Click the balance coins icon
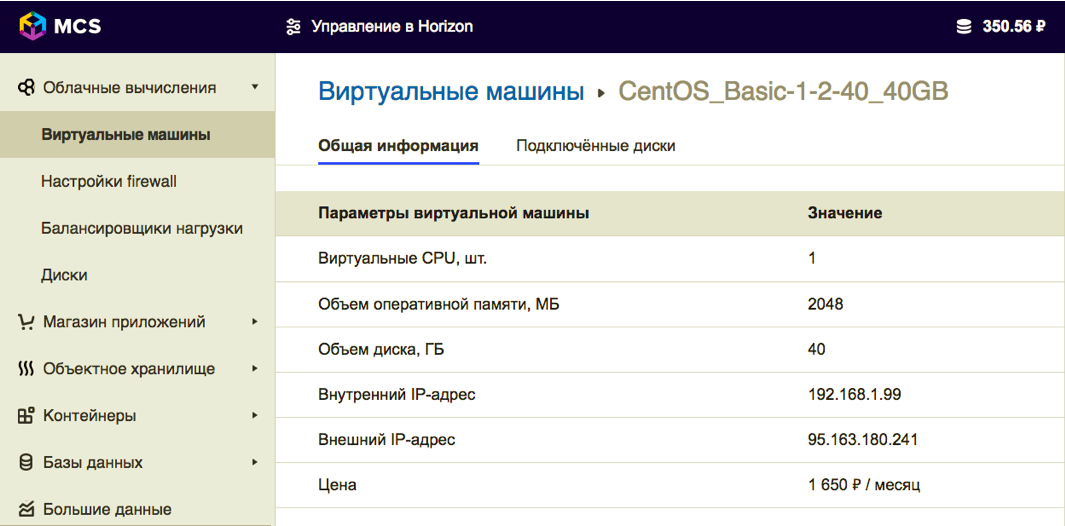The height and width of the screenshot is (526, 1065). [964, 27]
